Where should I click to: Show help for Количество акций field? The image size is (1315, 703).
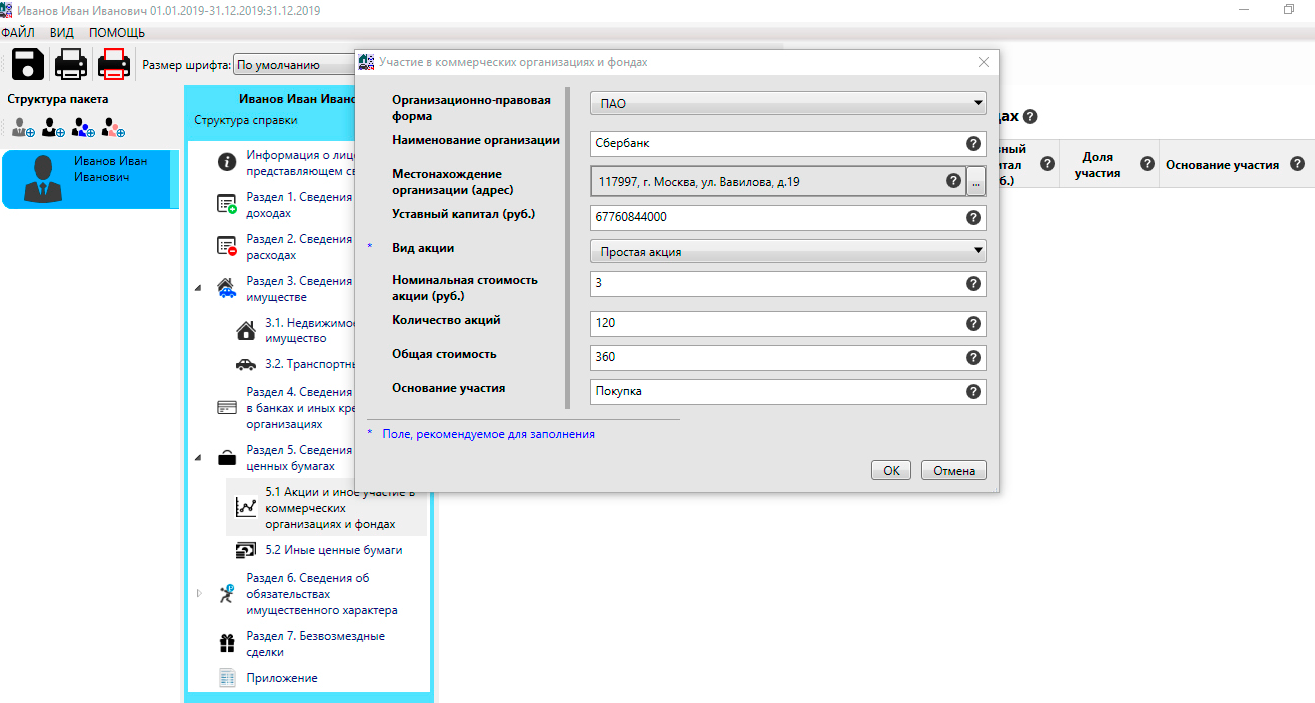click(x=973, y=324)
